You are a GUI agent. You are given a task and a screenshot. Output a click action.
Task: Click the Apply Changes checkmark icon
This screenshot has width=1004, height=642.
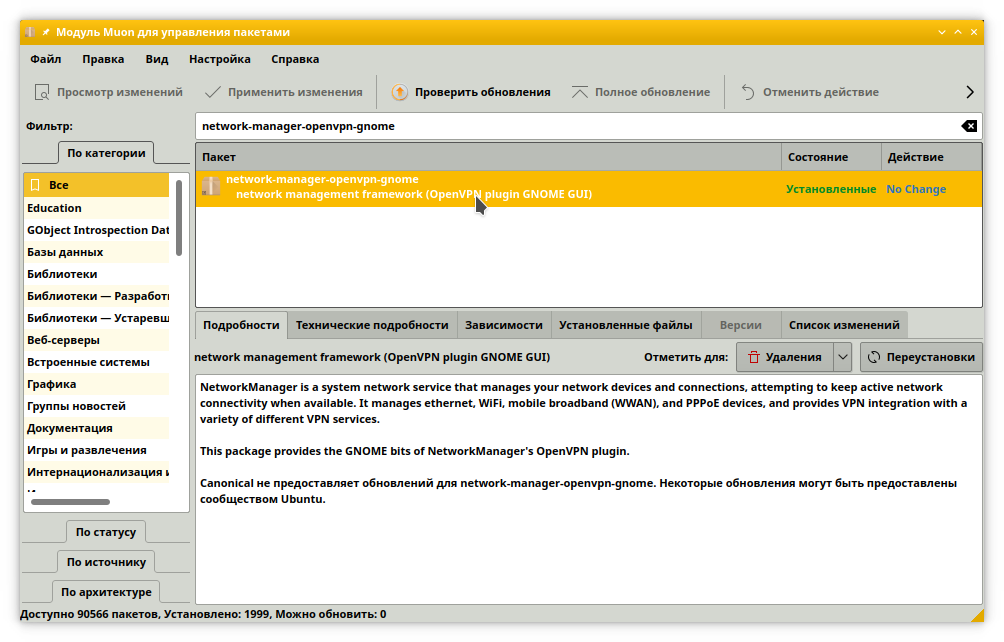pos(213,92)
